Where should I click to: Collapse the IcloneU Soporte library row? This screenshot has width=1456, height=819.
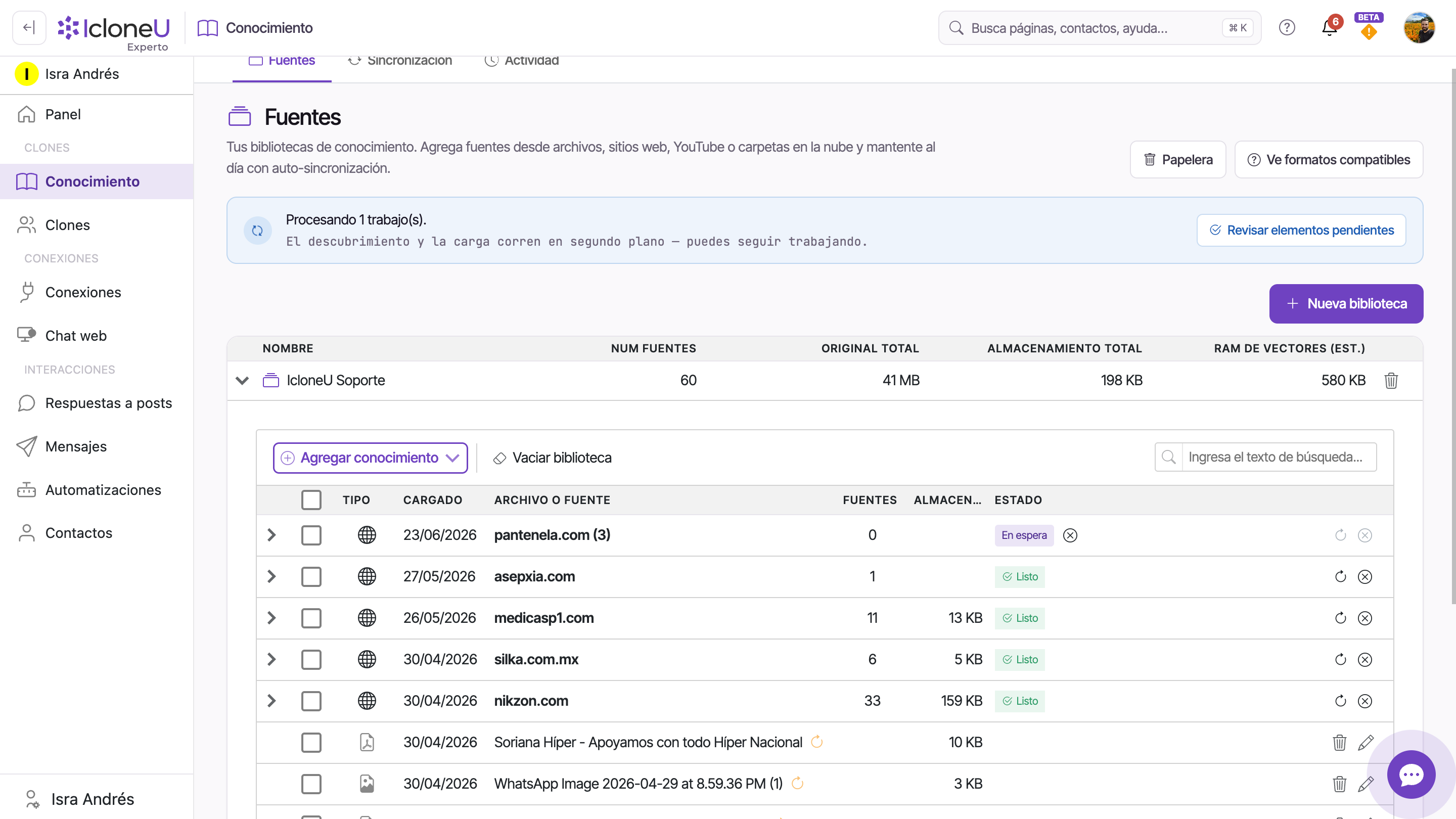242,380
